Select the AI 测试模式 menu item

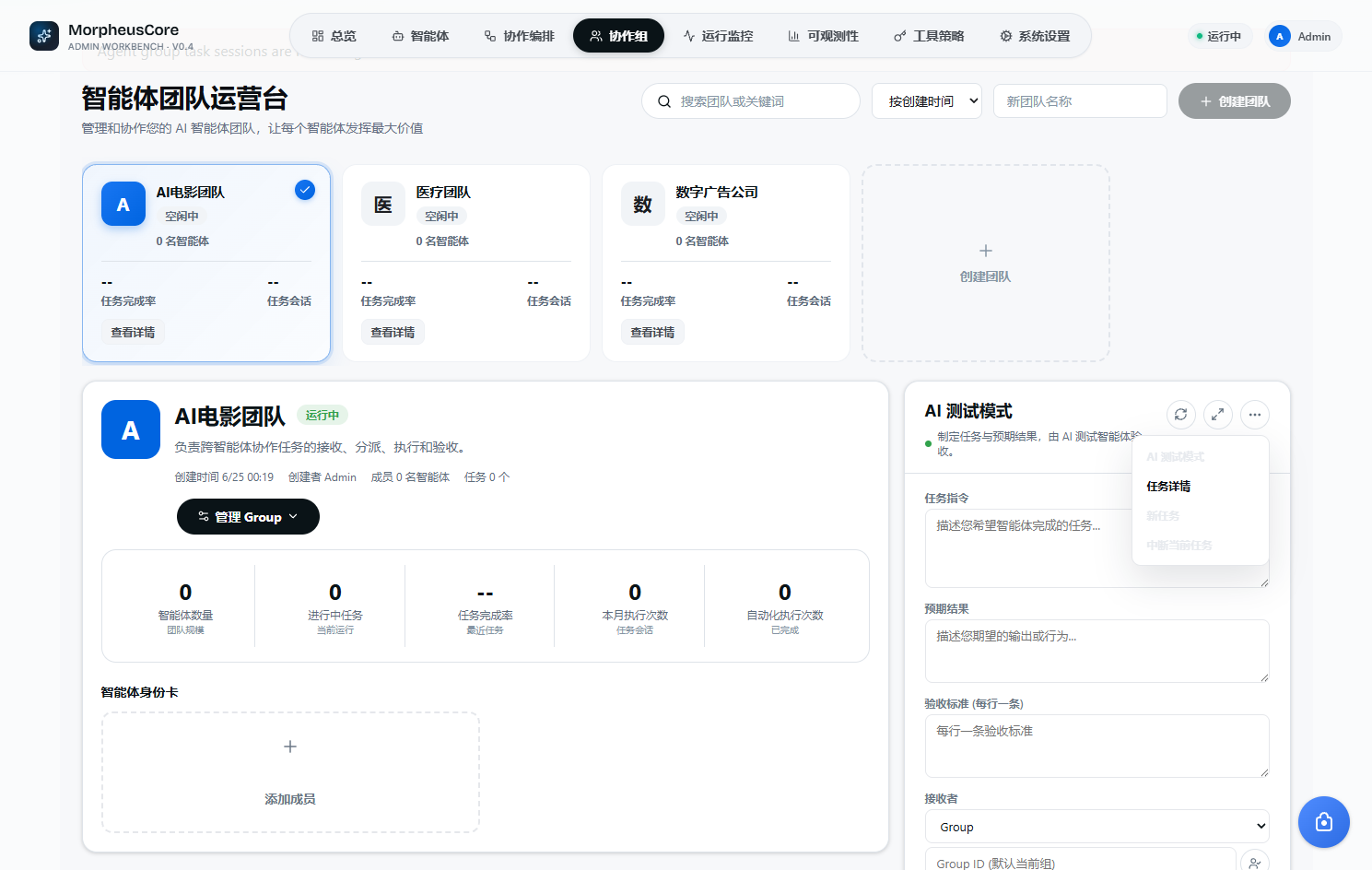pyautogui.click(x=1201, y=457)
